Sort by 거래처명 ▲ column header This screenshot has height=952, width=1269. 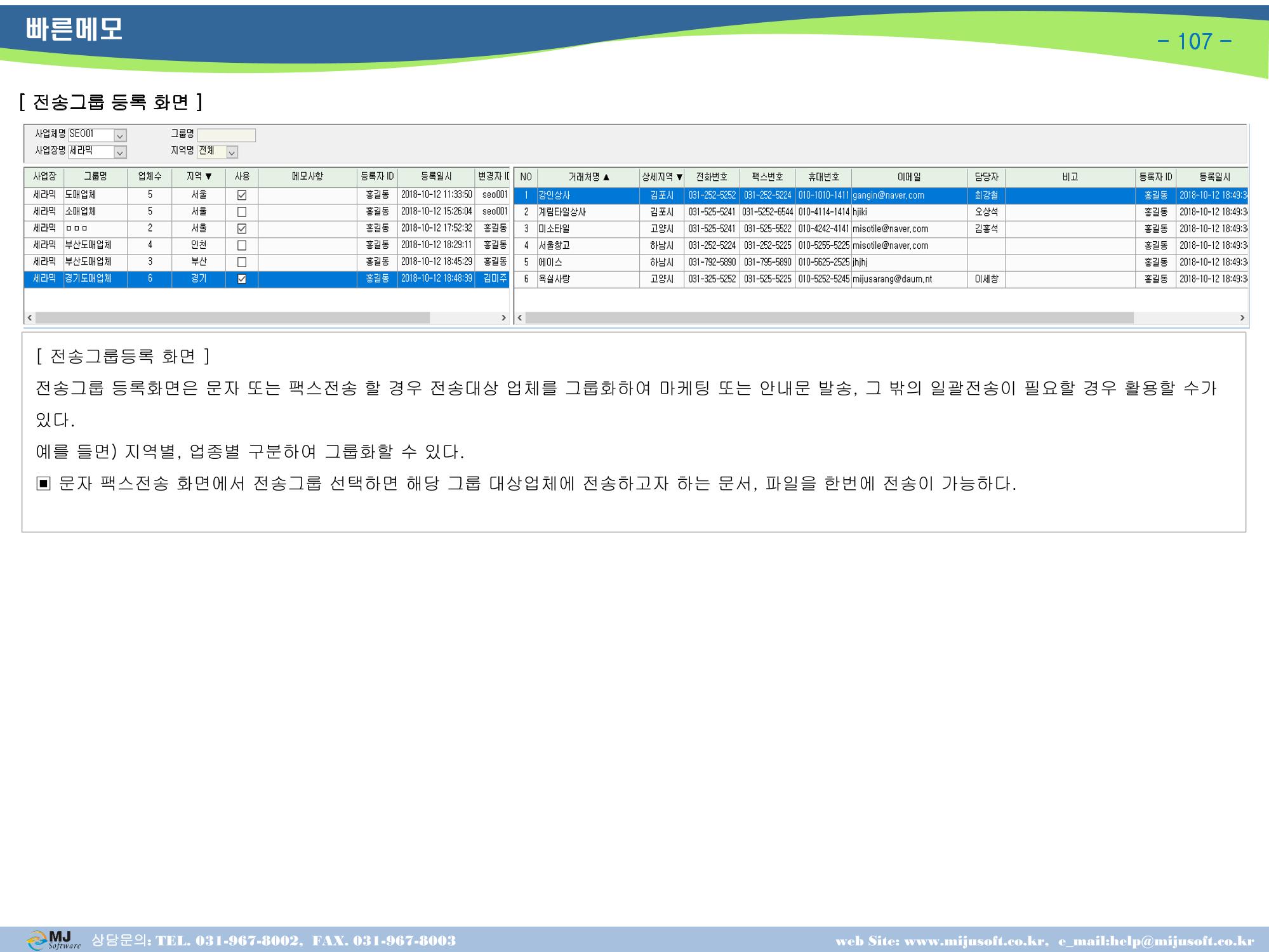(588, 177)
